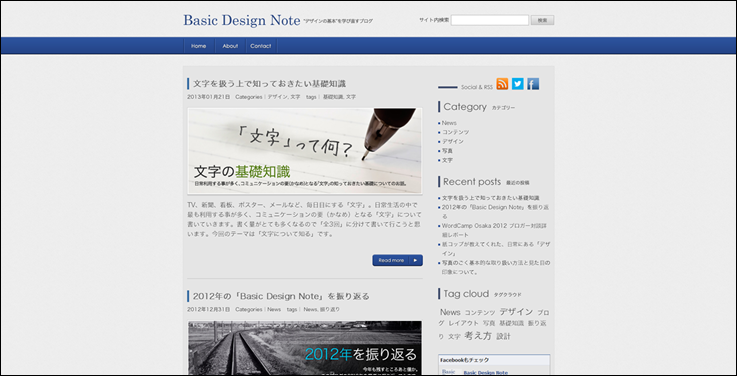The image size is (737, 376).
Task: Open post title 2012年の「Basic Design Note」を振り返る
Action: 281,296
